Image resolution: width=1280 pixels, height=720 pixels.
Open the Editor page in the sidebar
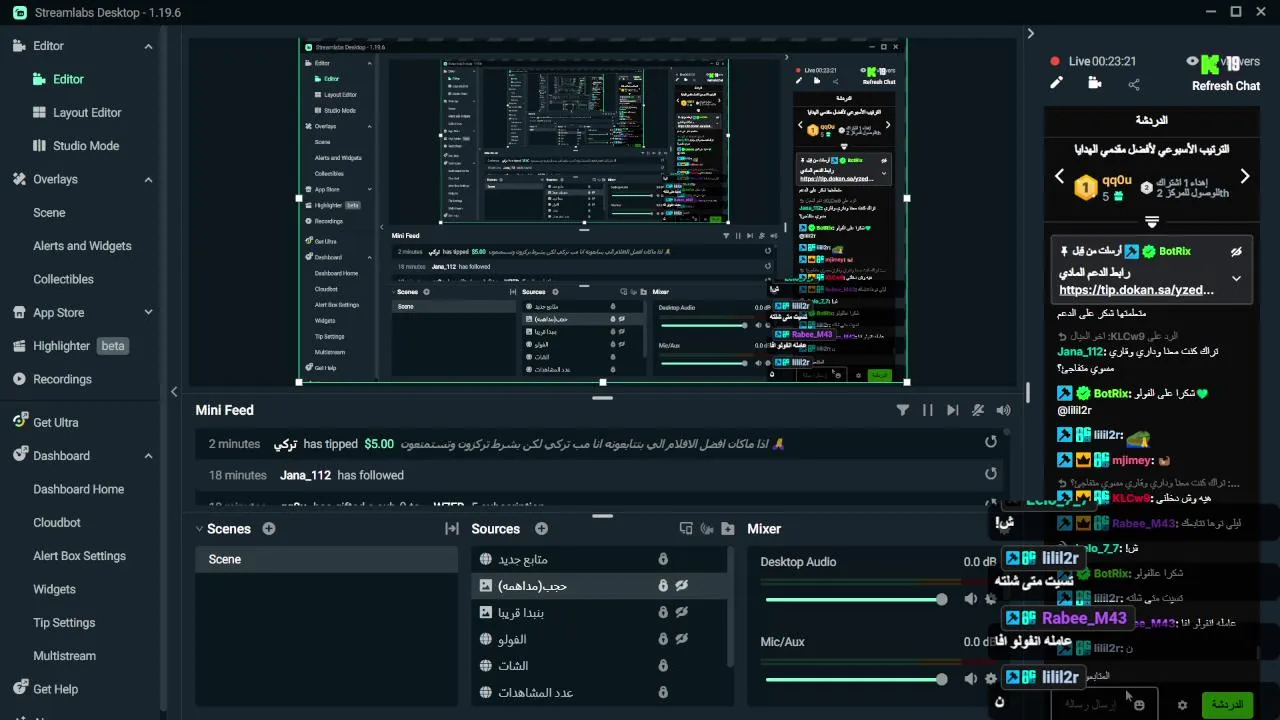[x=68, y=79]
